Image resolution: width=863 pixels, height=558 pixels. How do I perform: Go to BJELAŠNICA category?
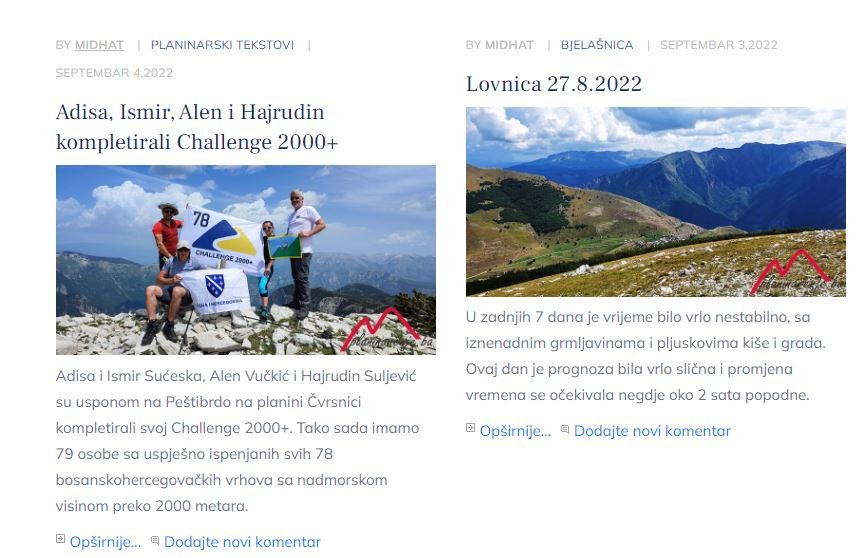point(597,45)
